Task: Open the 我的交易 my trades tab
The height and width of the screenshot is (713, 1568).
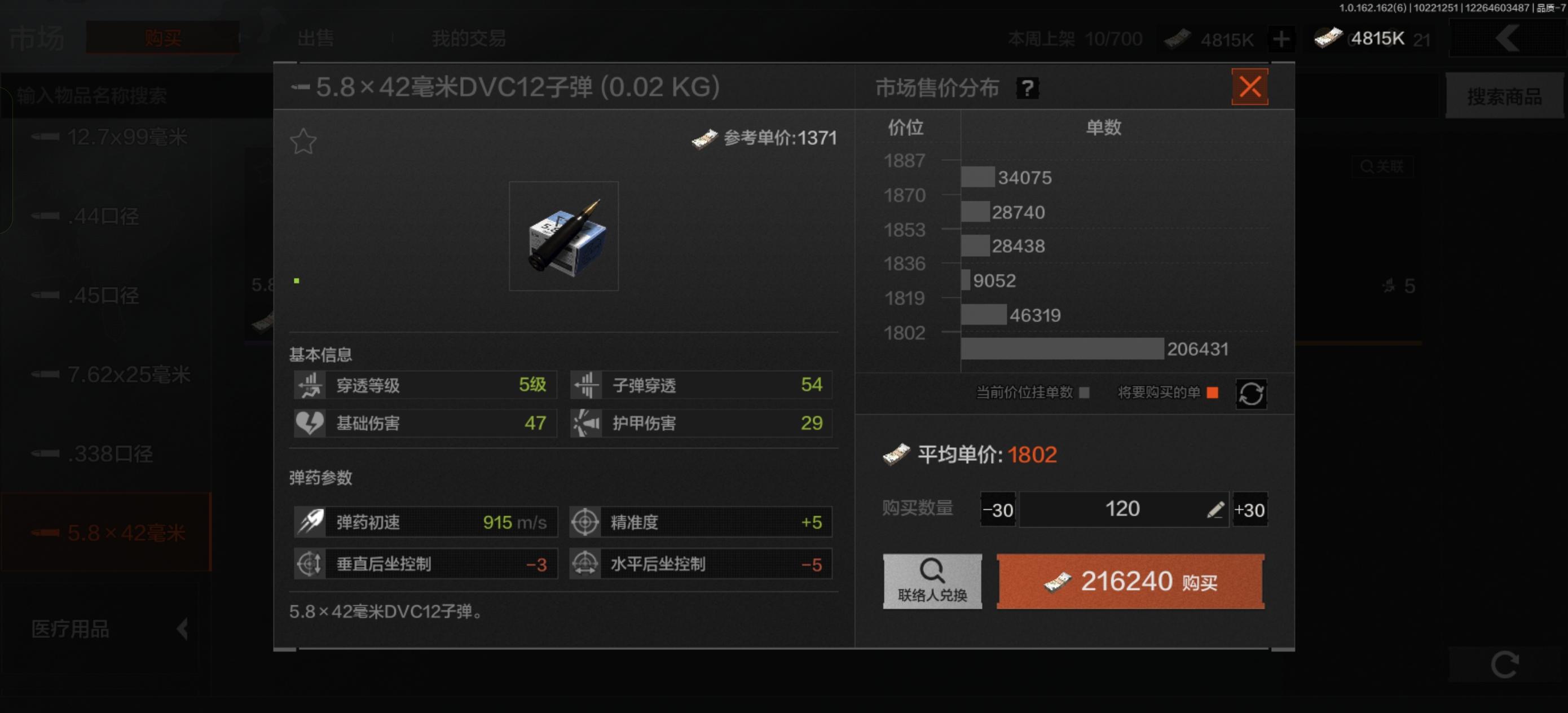Action: pyautogui.click(x=468, y=38)
